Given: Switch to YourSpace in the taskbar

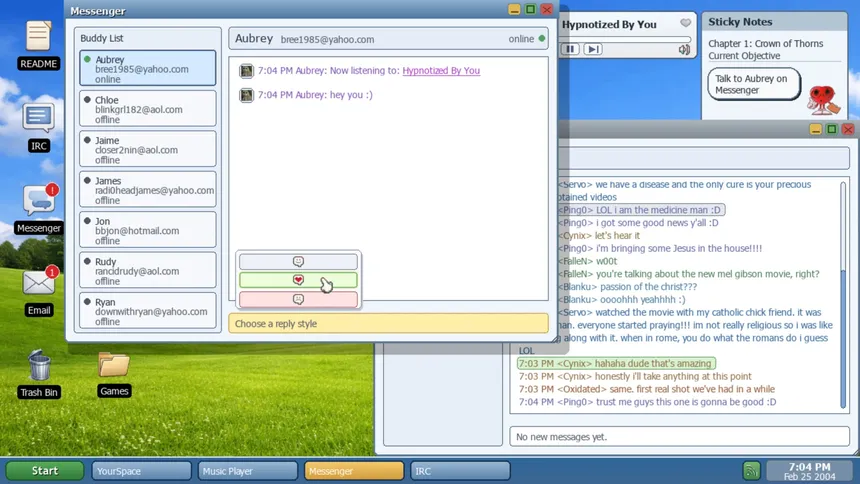Looking at the screenshot, I should click(141, 470).
